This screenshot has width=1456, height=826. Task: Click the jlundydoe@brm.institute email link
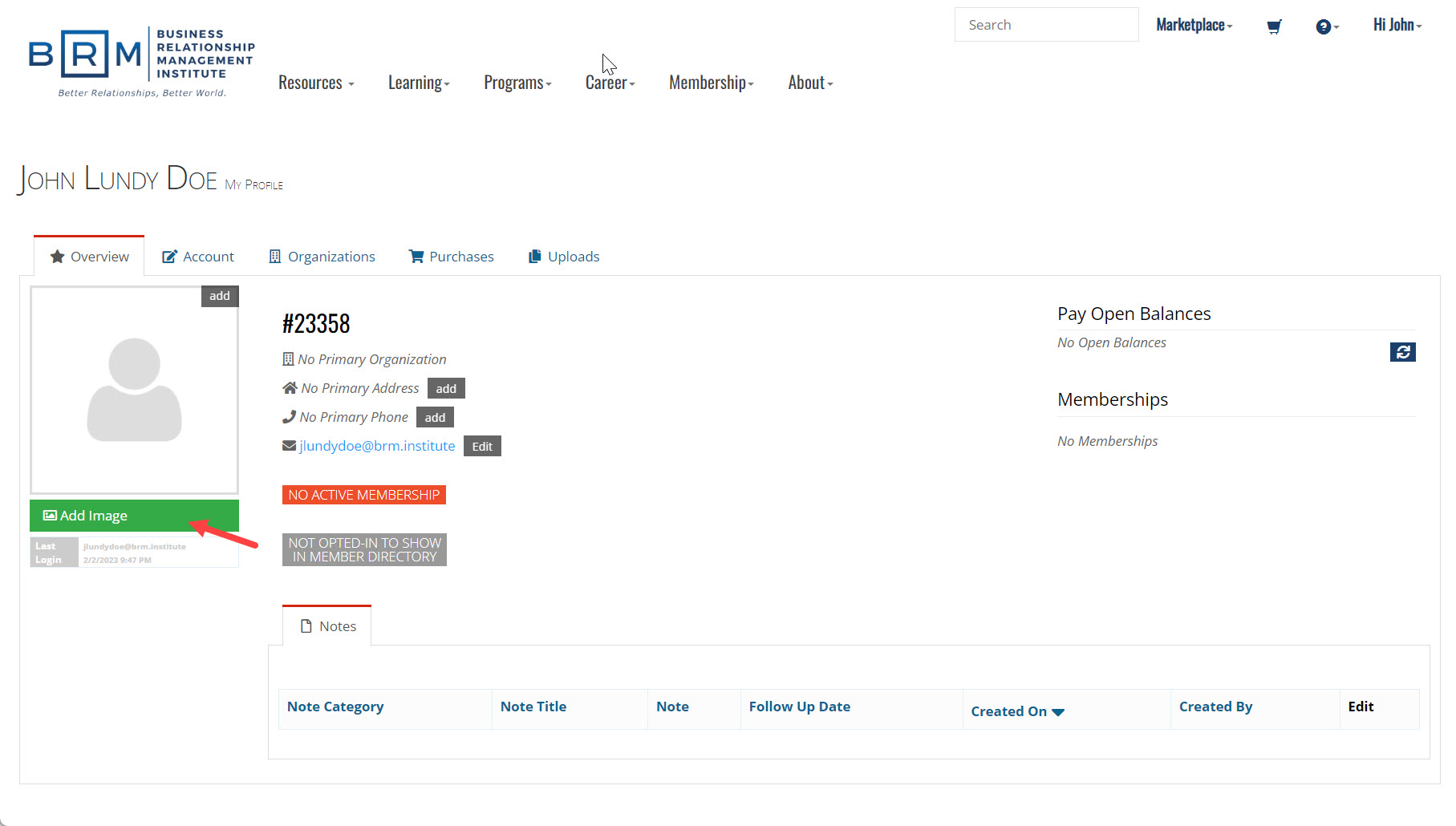tap(377, 446)
